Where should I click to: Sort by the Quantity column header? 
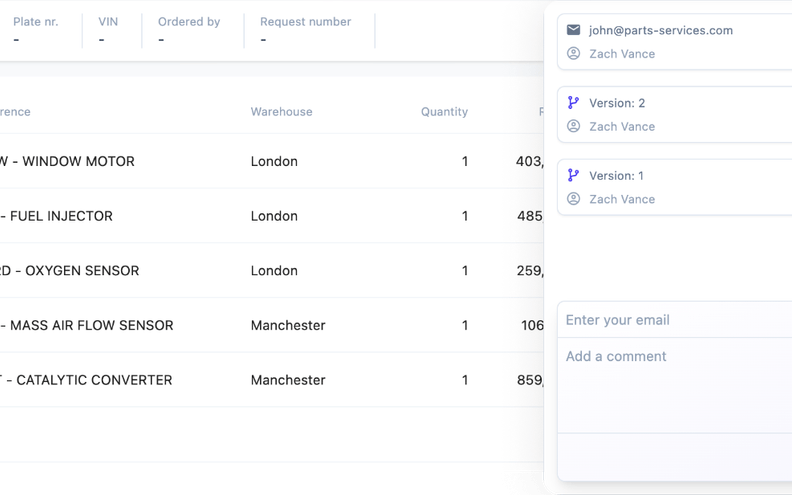click(x=444, y=112)
